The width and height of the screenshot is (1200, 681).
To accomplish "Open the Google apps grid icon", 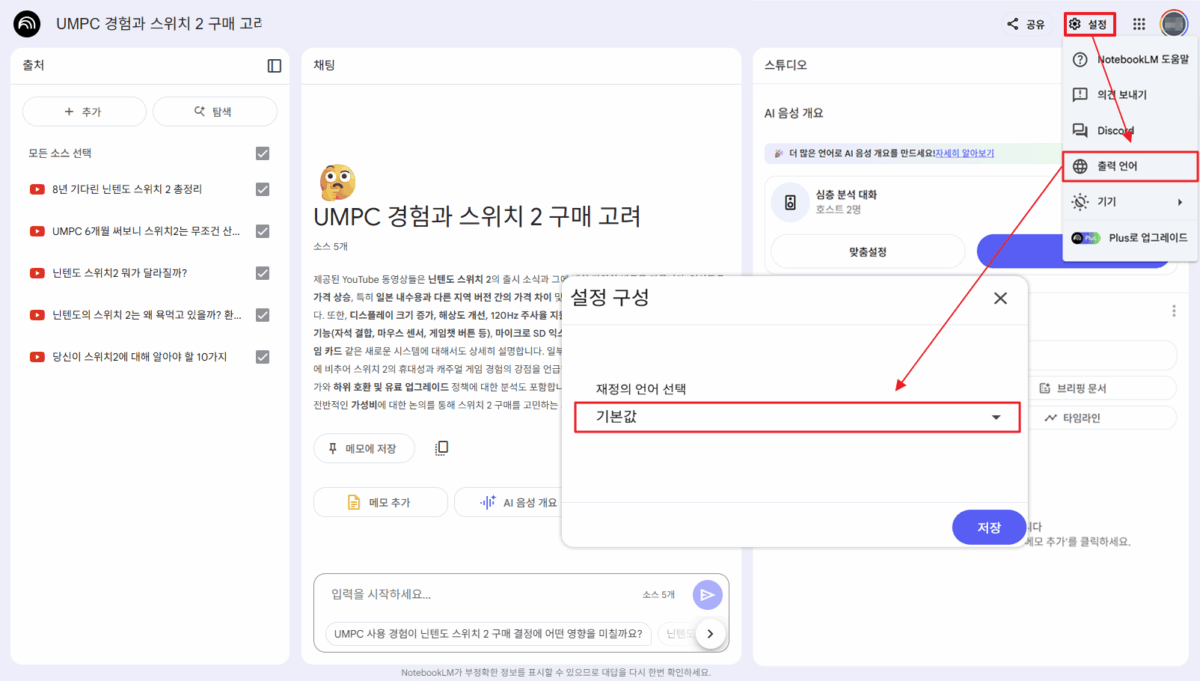I will click(1139, 24).
